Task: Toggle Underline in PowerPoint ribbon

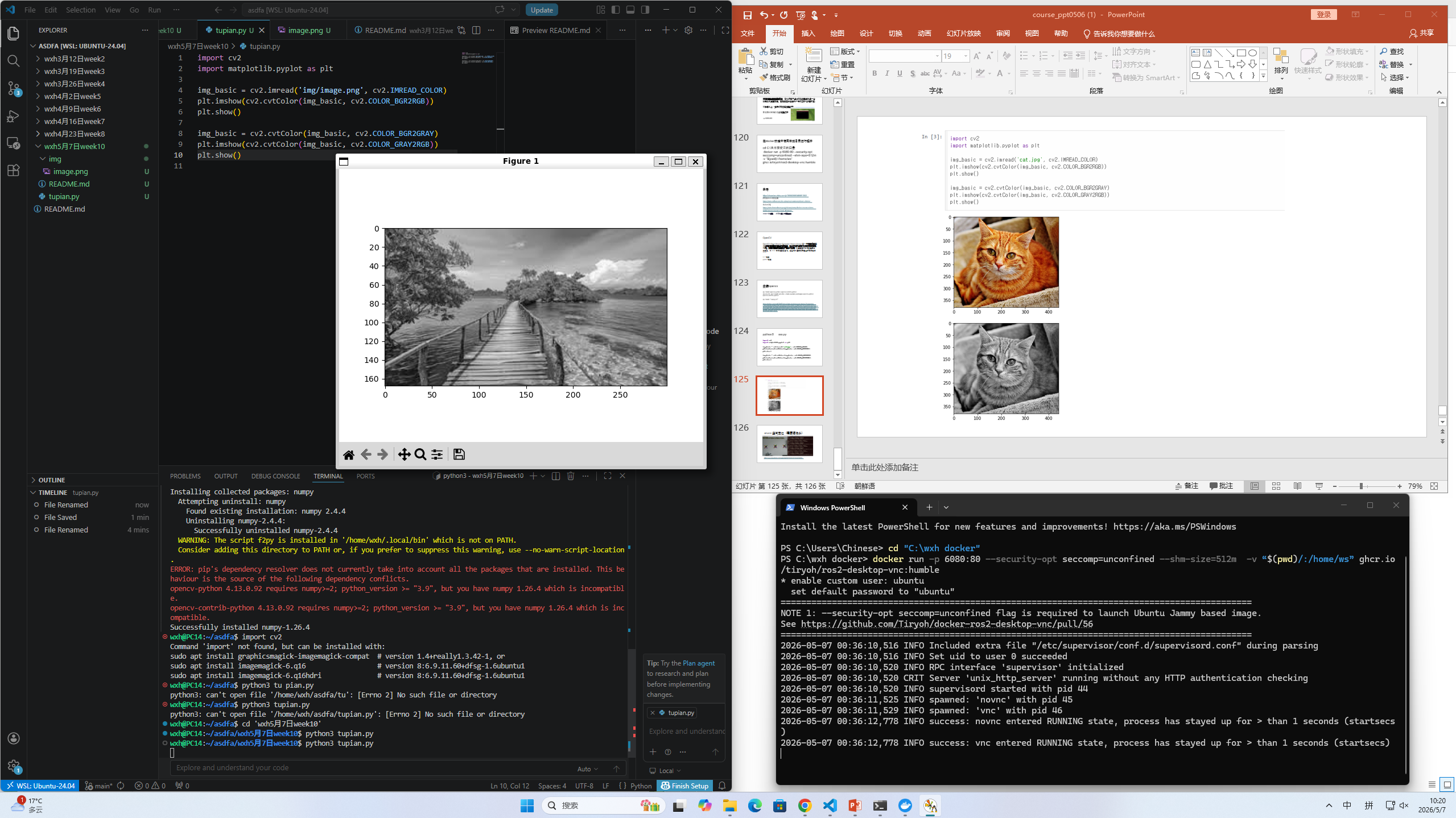Action: [x=900, y=73]
